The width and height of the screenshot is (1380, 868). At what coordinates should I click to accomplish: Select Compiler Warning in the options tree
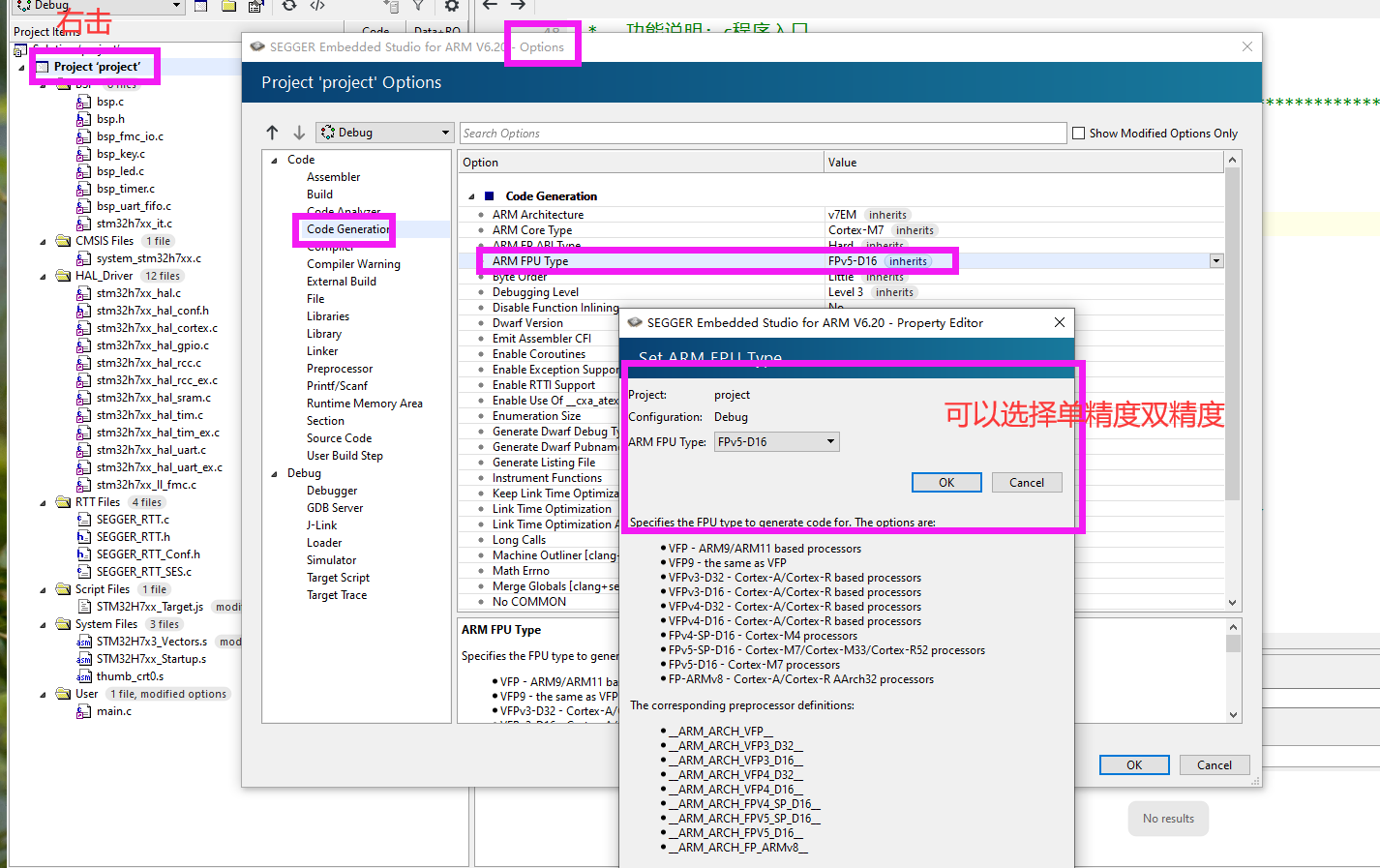[x=353, y=264]
